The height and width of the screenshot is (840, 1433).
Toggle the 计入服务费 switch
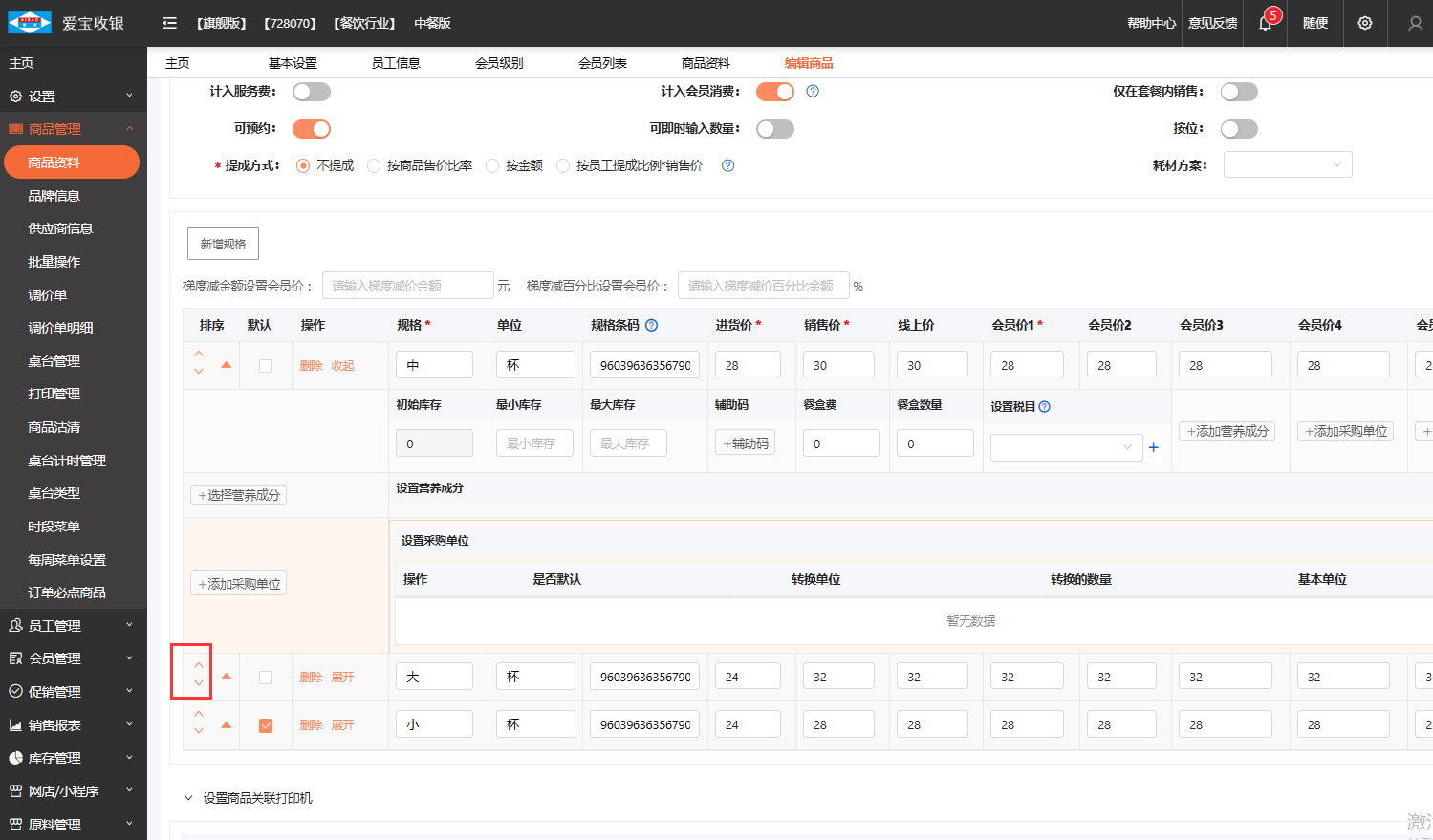pos(312,92)
